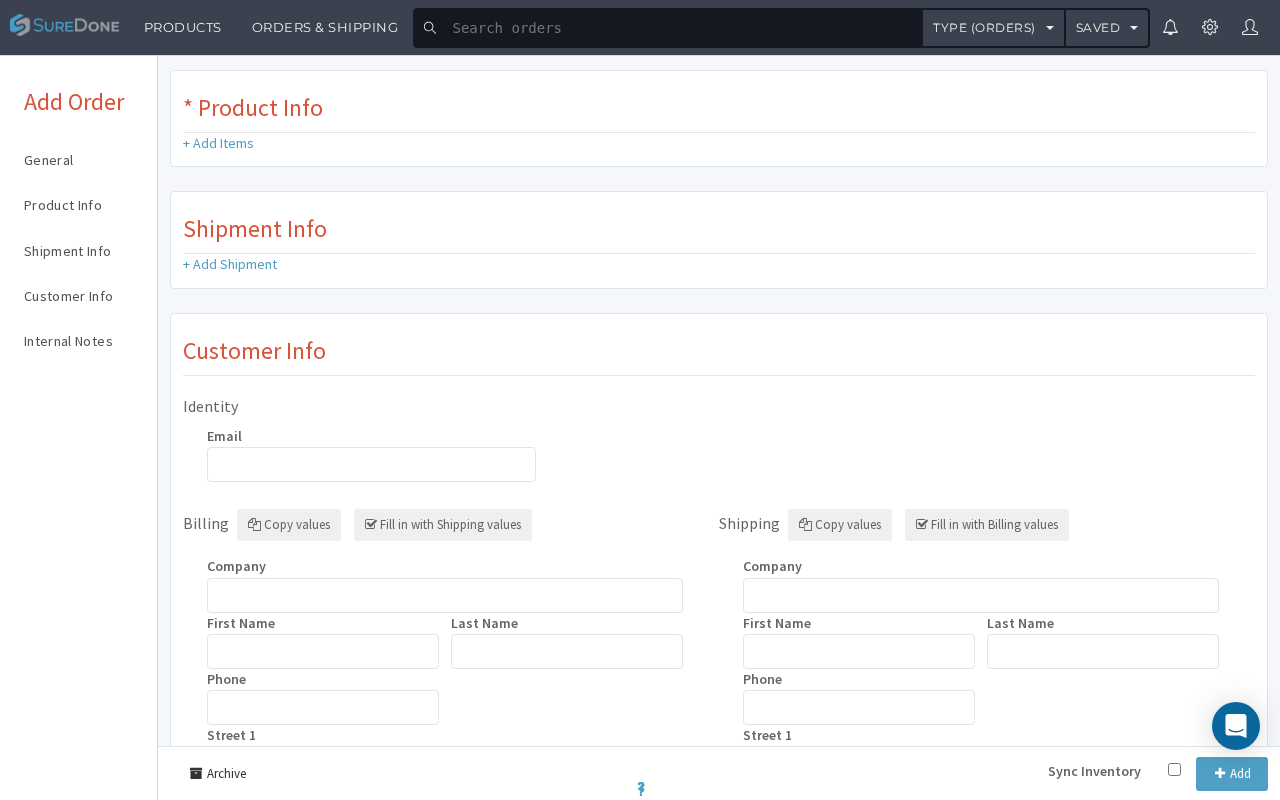Click the + Add Items link
Viewport: 1280px width, 800px height.
click(x=218, y=143)
